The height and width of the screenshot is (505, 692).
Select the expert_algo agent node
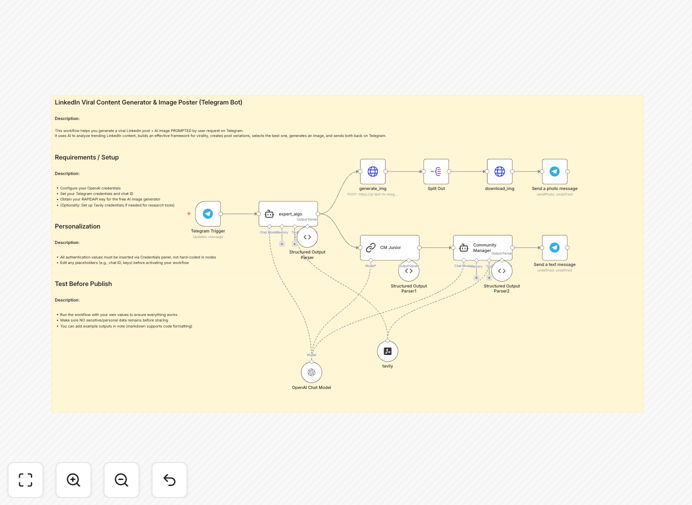[x=288, y=214]
